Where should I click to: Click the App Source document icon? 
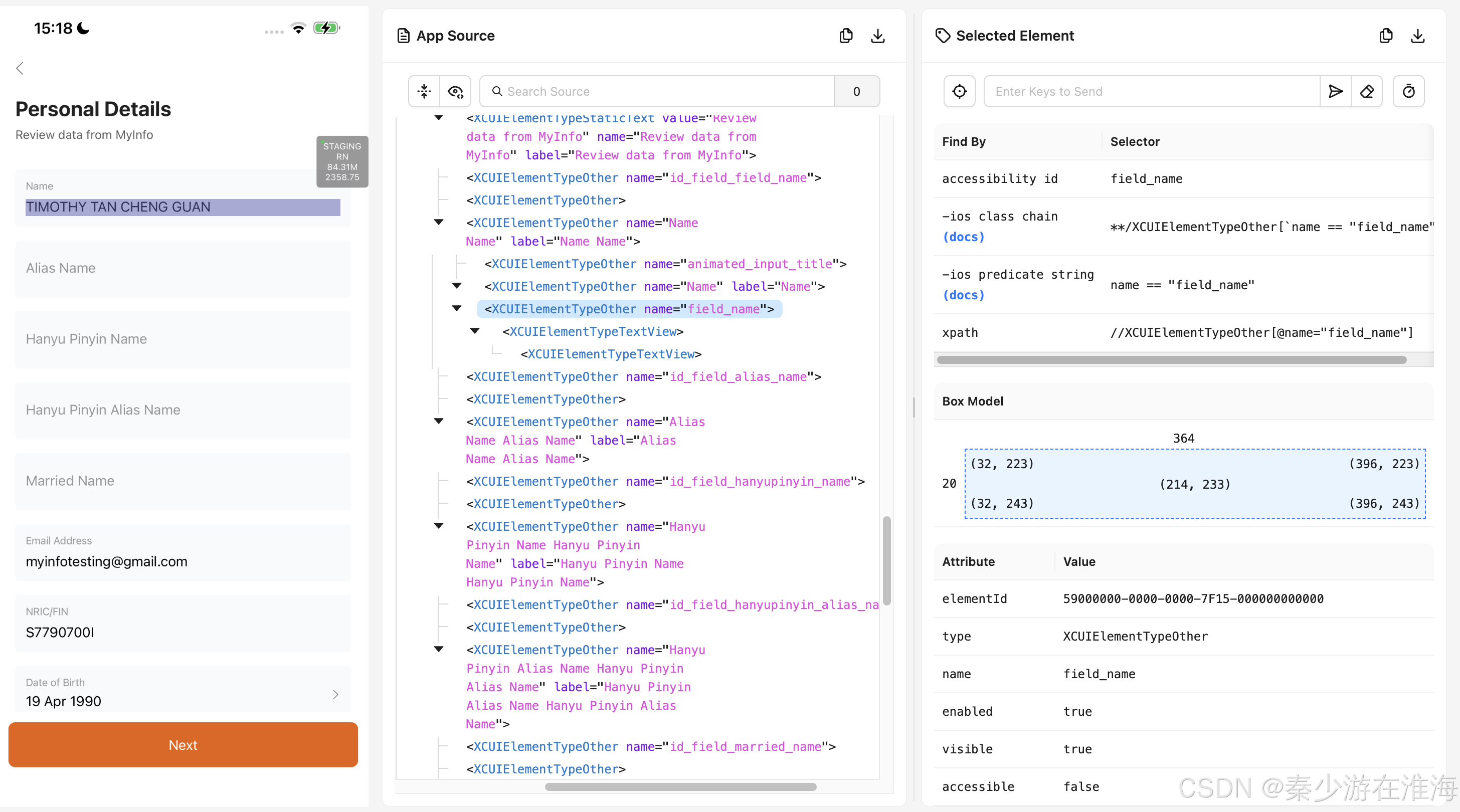403,36
